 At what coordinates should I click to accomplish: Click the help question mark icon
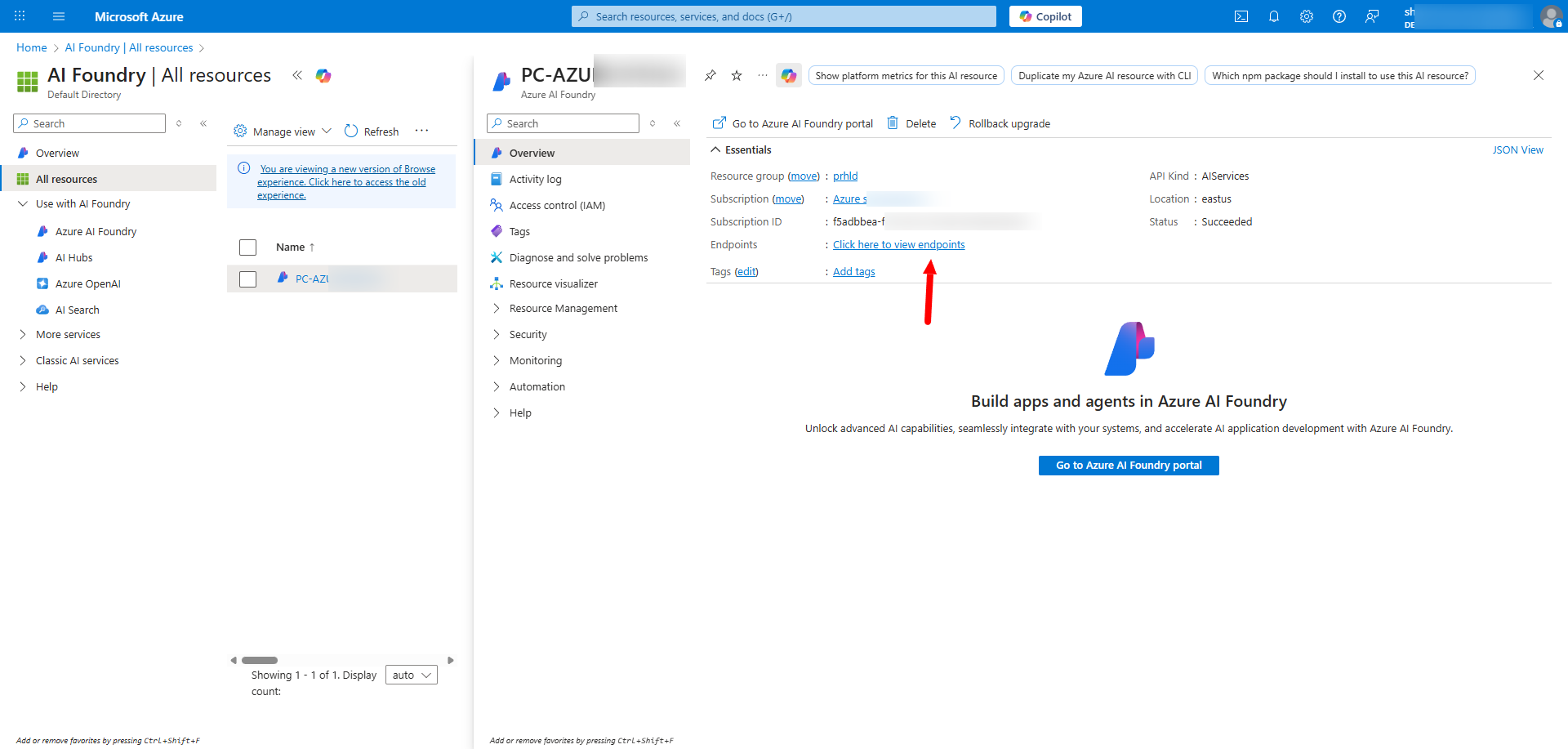tap(1339, 16)
